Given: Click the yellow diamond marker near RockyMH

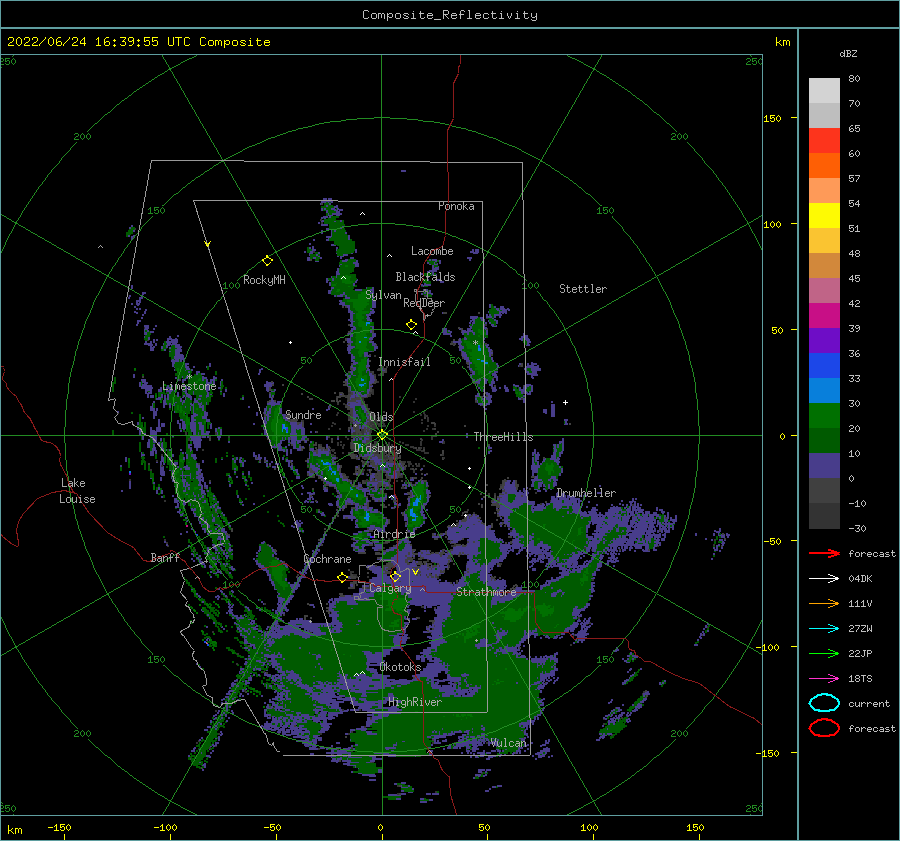Looking at the screenshot, I should pos(267,261).
